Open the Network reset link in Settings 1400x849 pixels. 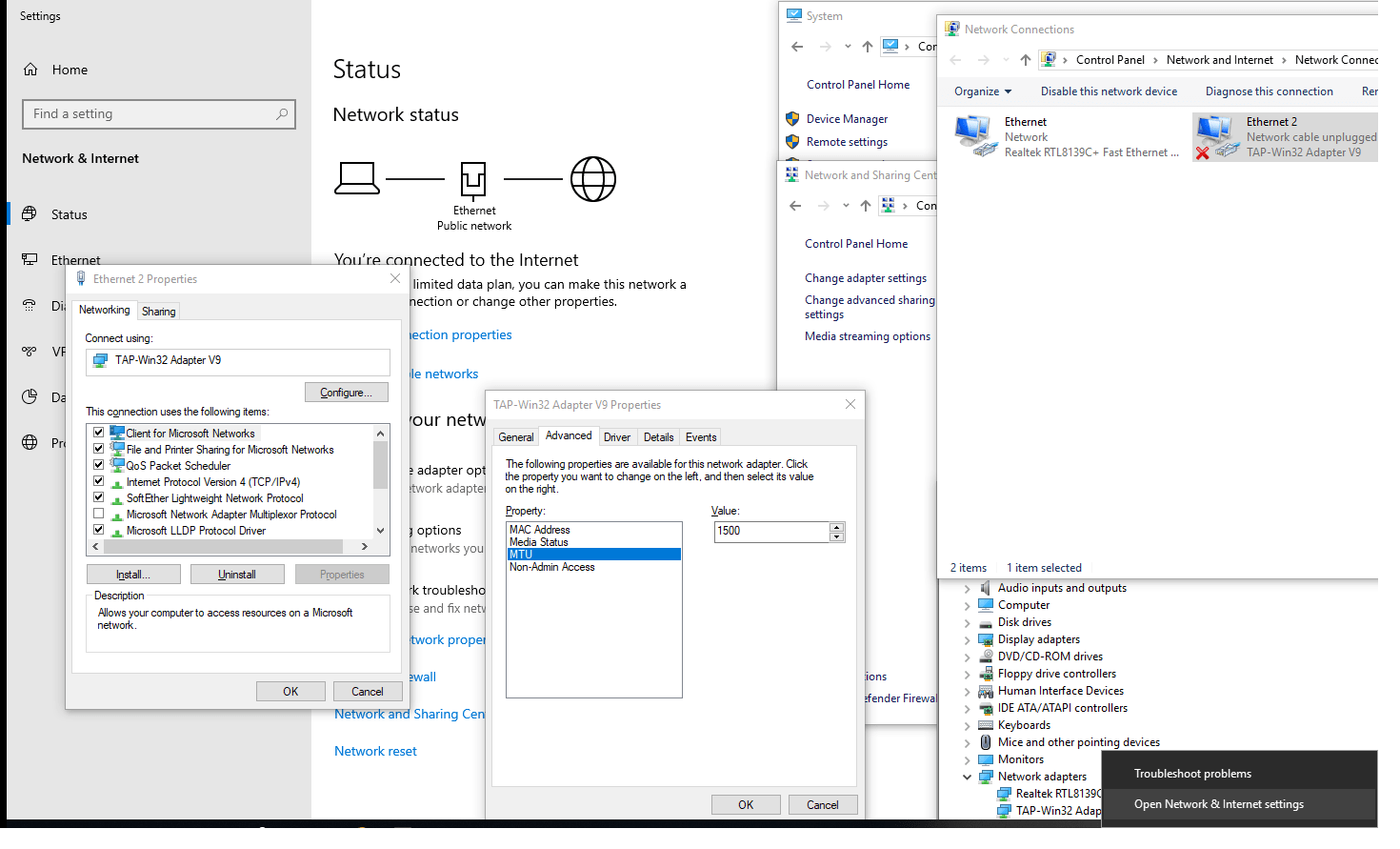tap(375, 751)
